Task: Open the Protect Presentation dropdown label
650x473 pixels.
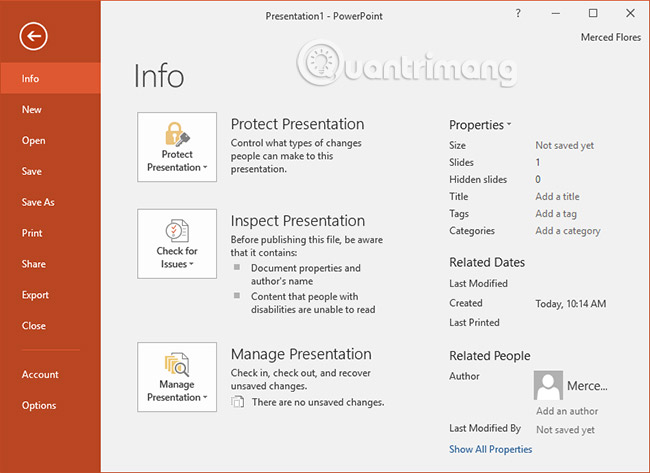Action: tap(177, 161)
